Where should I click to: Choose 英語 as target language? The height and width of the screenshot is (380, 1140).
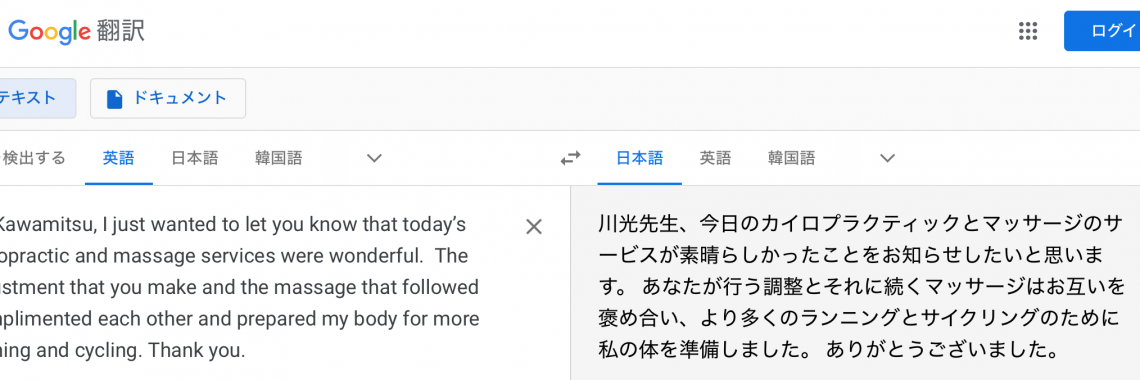point(715,158)
